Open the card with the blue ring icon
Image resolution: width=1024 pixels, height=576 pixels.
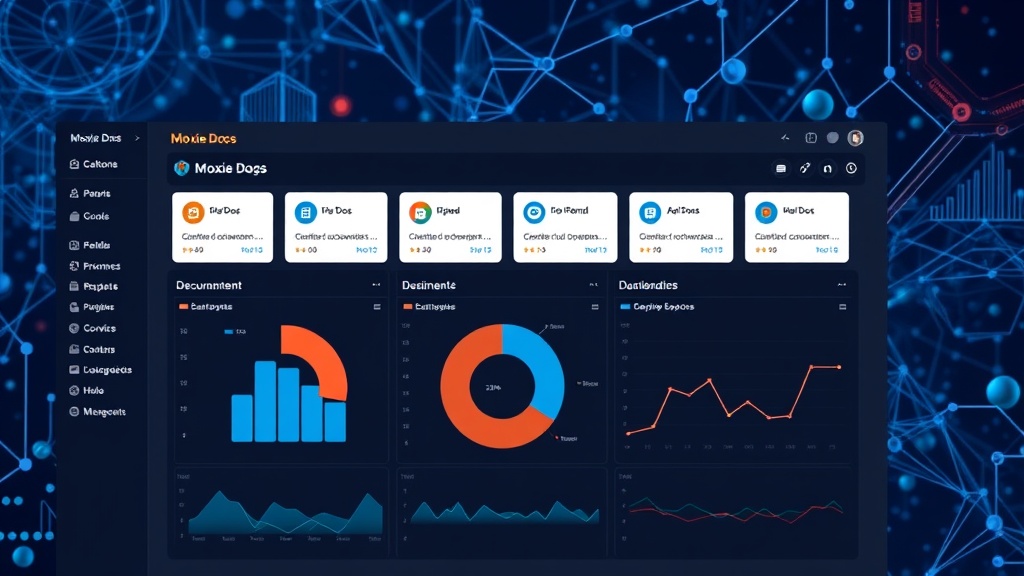pyautogui.click(x=565, y=227)
